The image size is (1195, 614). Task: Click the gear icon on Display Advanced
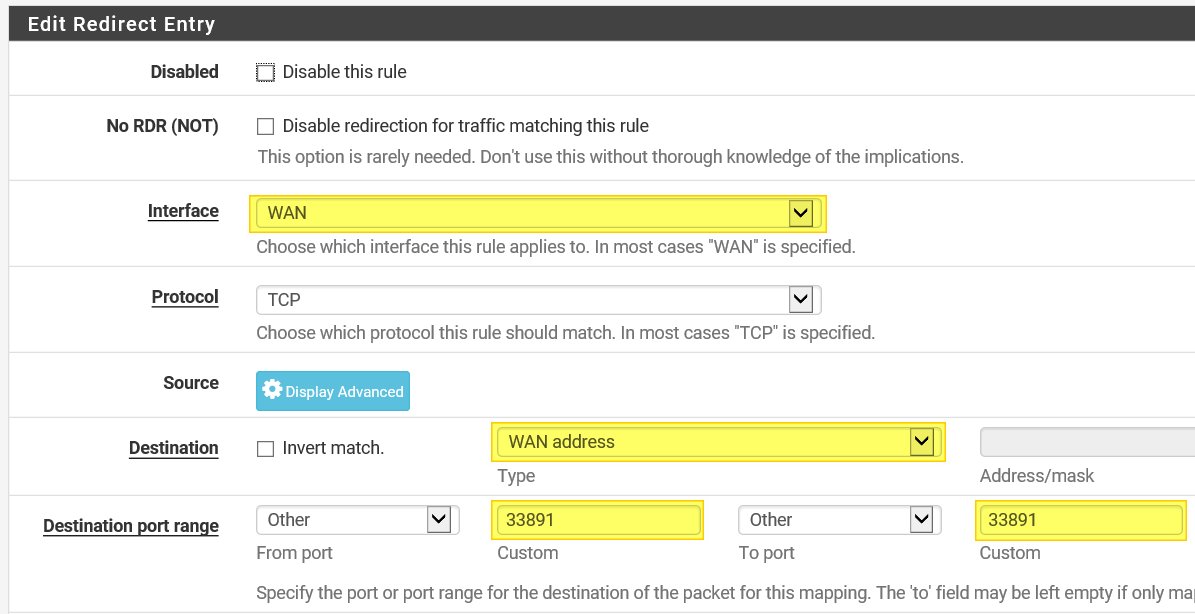[271, 391]
